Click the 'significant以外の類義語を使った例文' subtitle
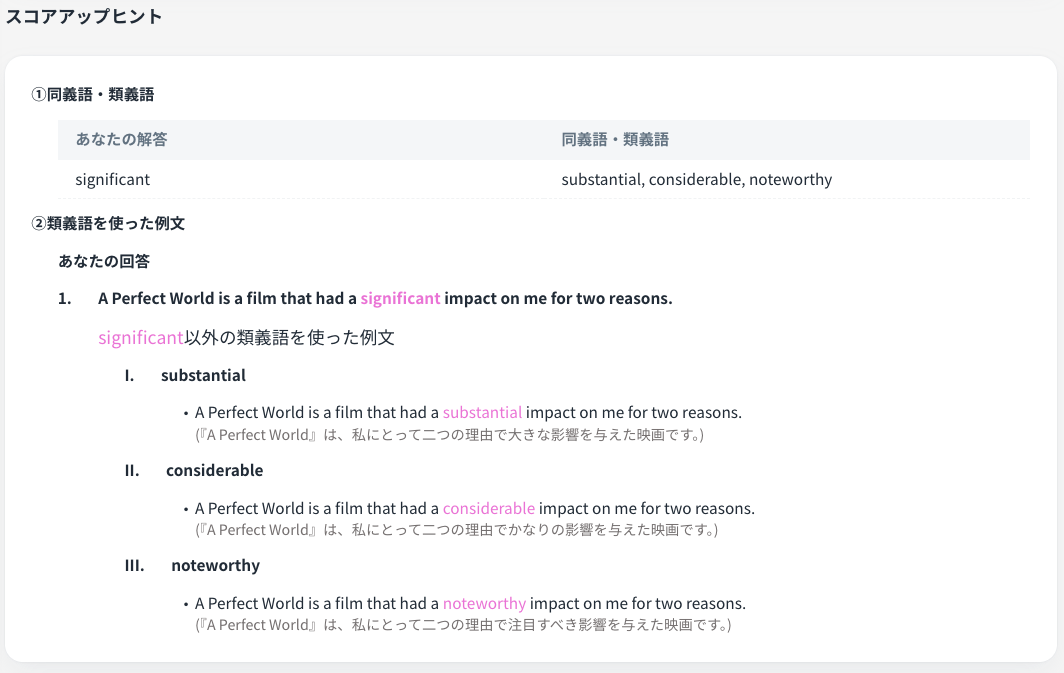Viewport: 1064px width, 673px height. [246, 338]
